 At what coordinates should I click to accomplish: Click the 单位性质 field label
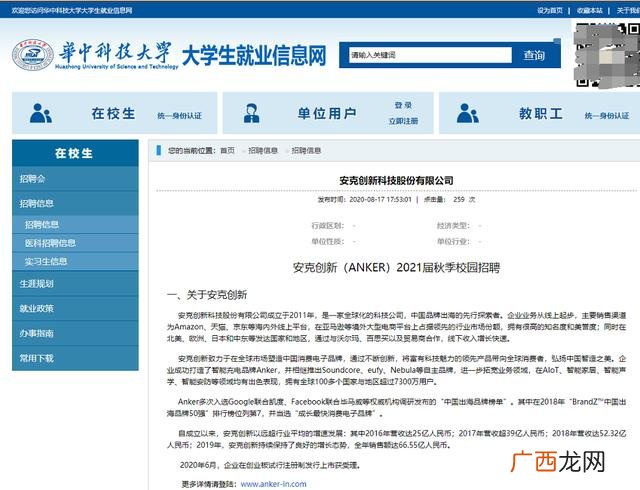click(x=328, y=241)
